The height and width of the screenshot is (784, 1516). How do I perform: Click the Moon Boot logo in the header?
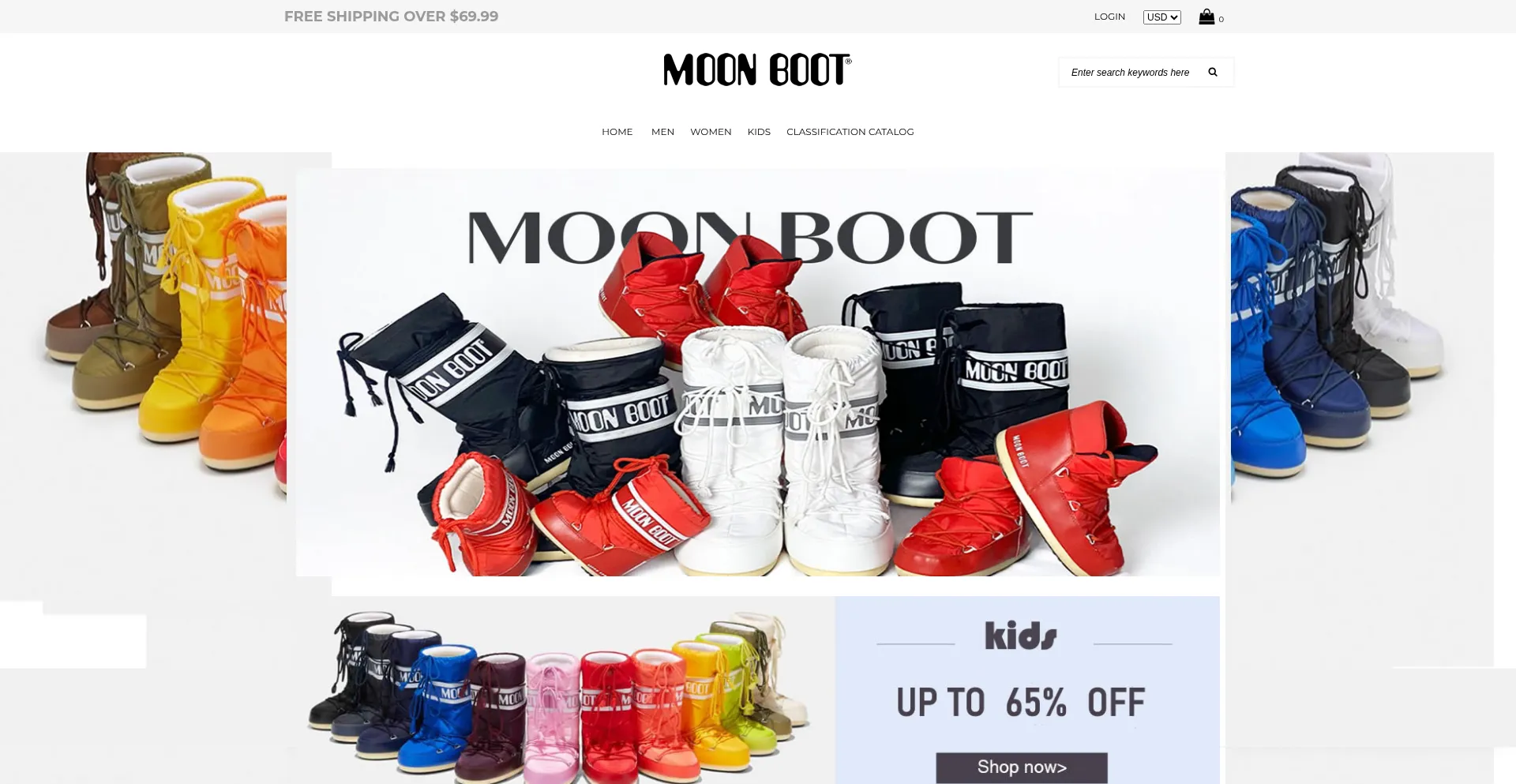click(757, 69)
